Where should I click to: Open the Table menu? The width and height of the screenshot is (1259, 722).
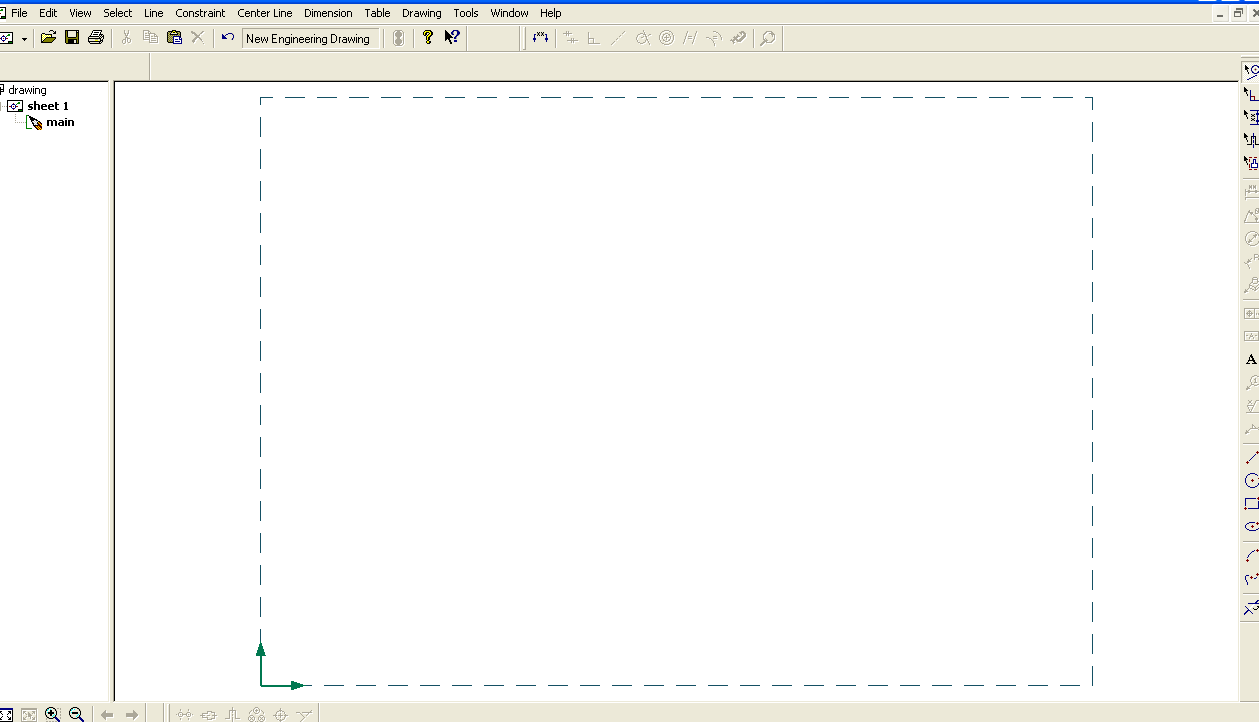tap(377, 13)
